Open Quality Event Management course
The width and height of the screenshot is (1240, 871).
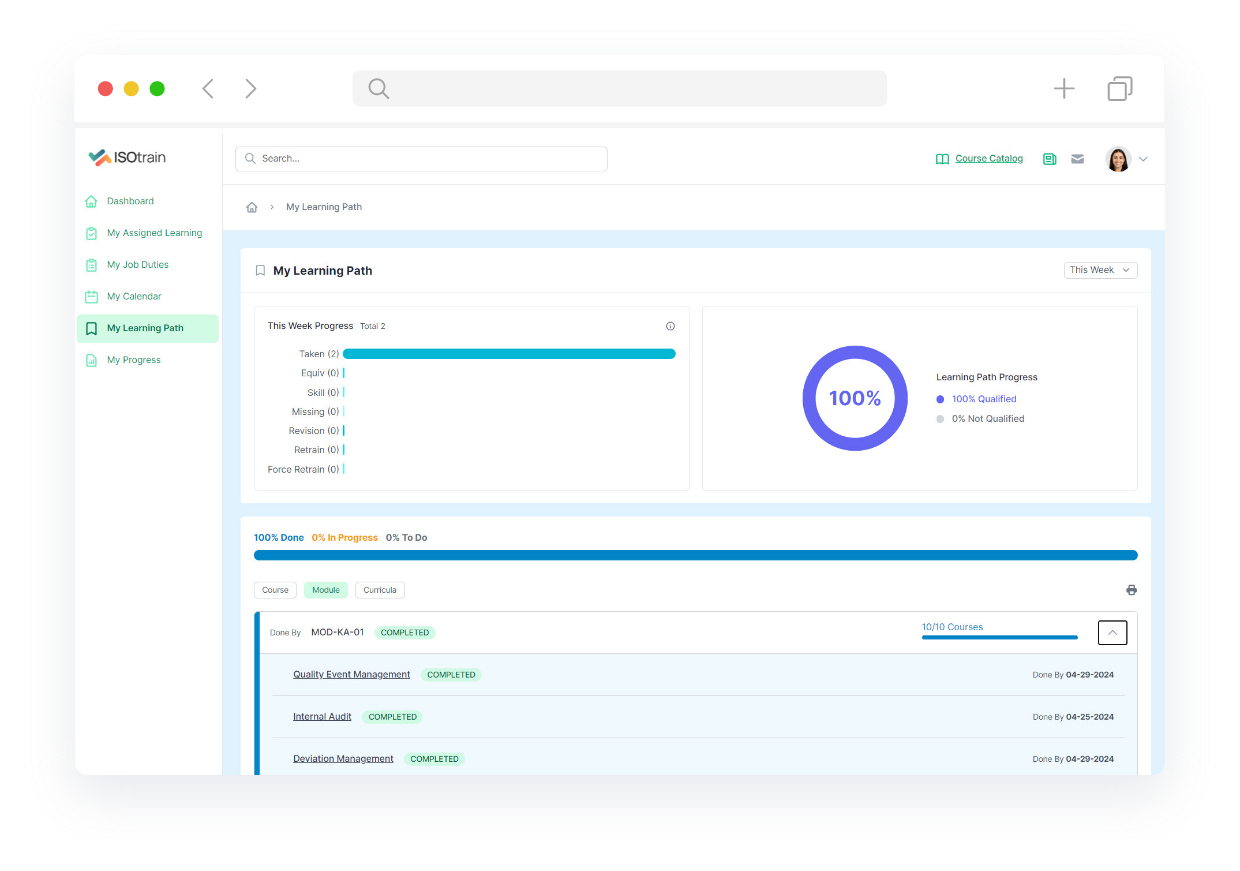click(x=351, y=675)
